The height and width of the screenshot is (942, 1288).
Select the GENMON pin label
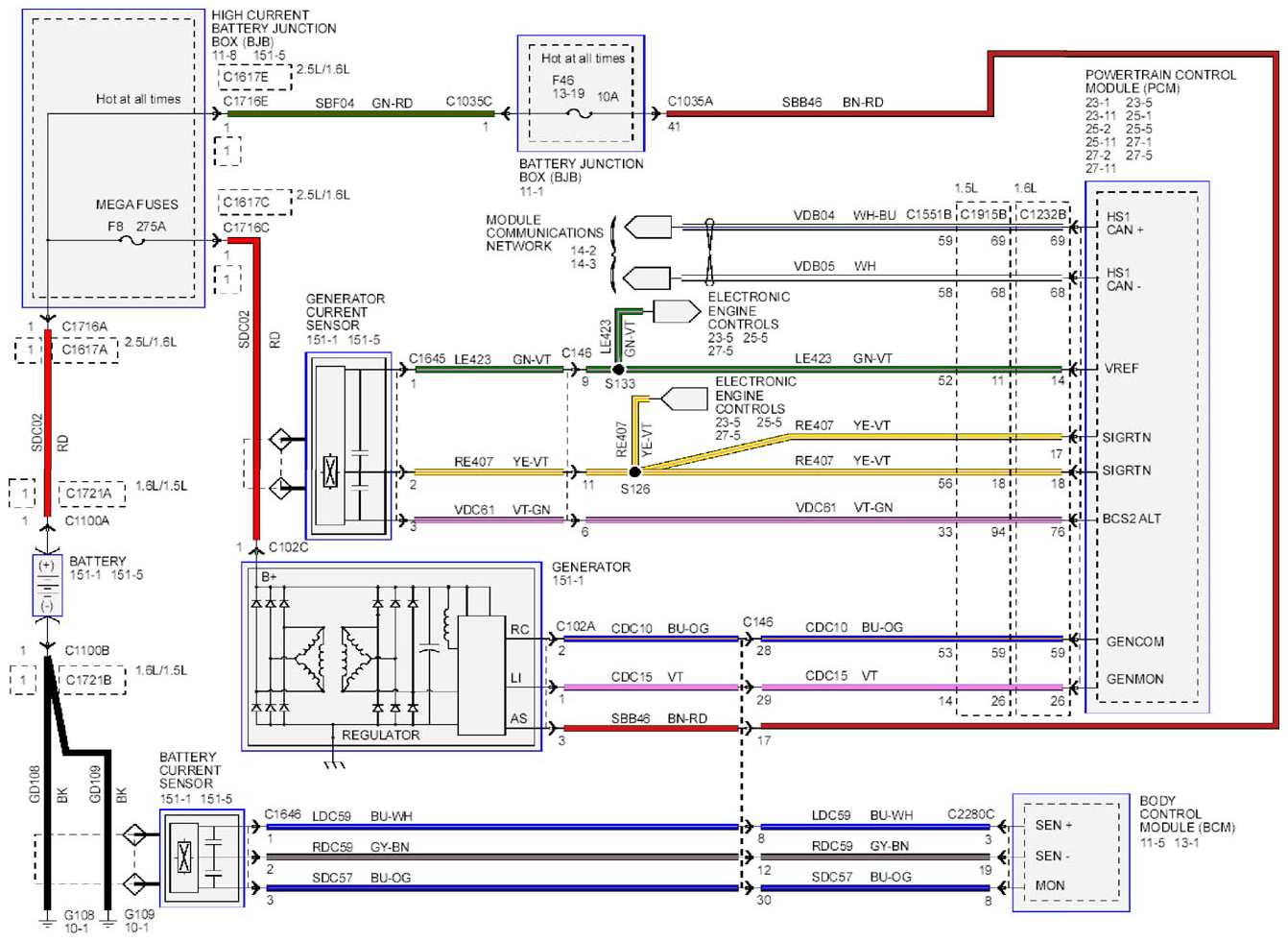click(1134, 679)
